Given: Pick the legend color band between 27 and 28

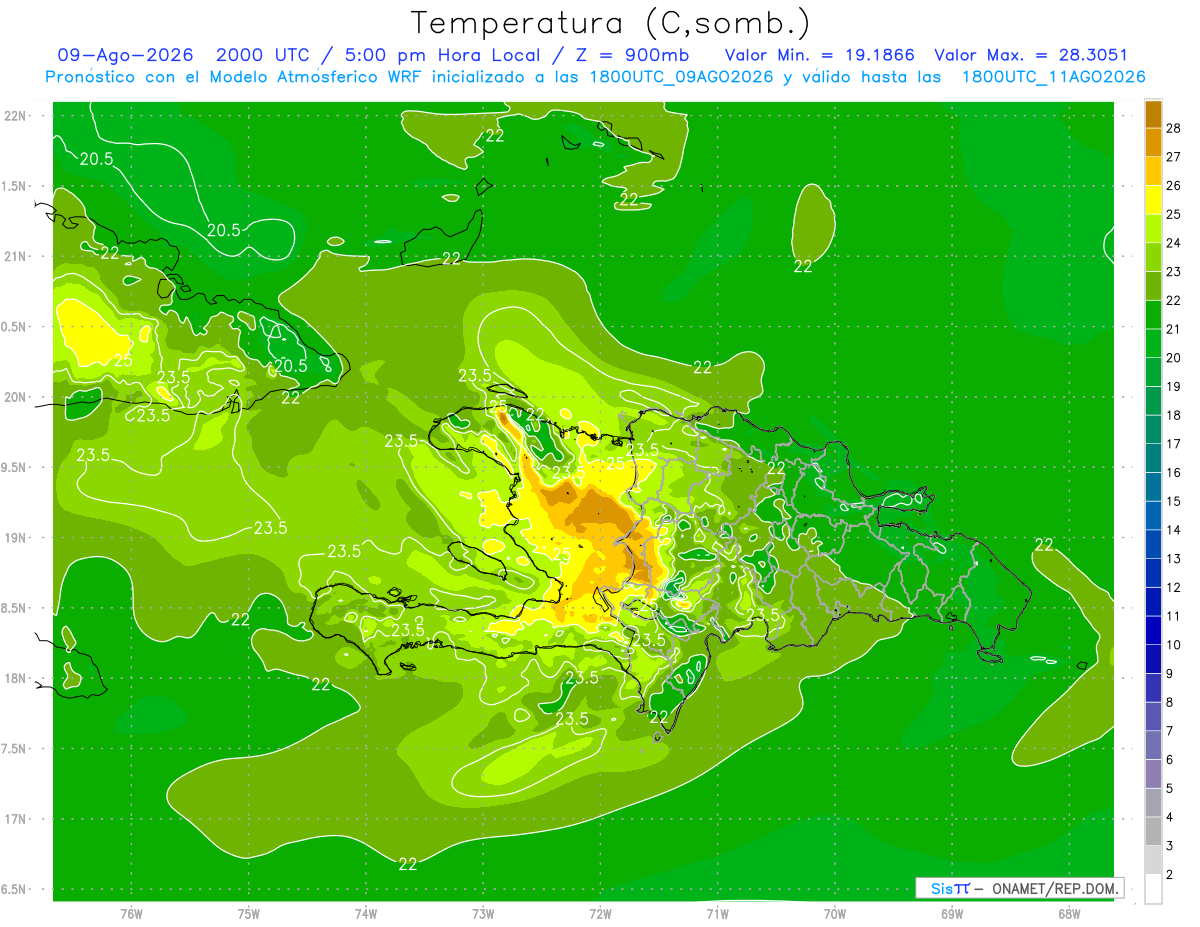Looking at the screenshot, I should coord(1153,142).
